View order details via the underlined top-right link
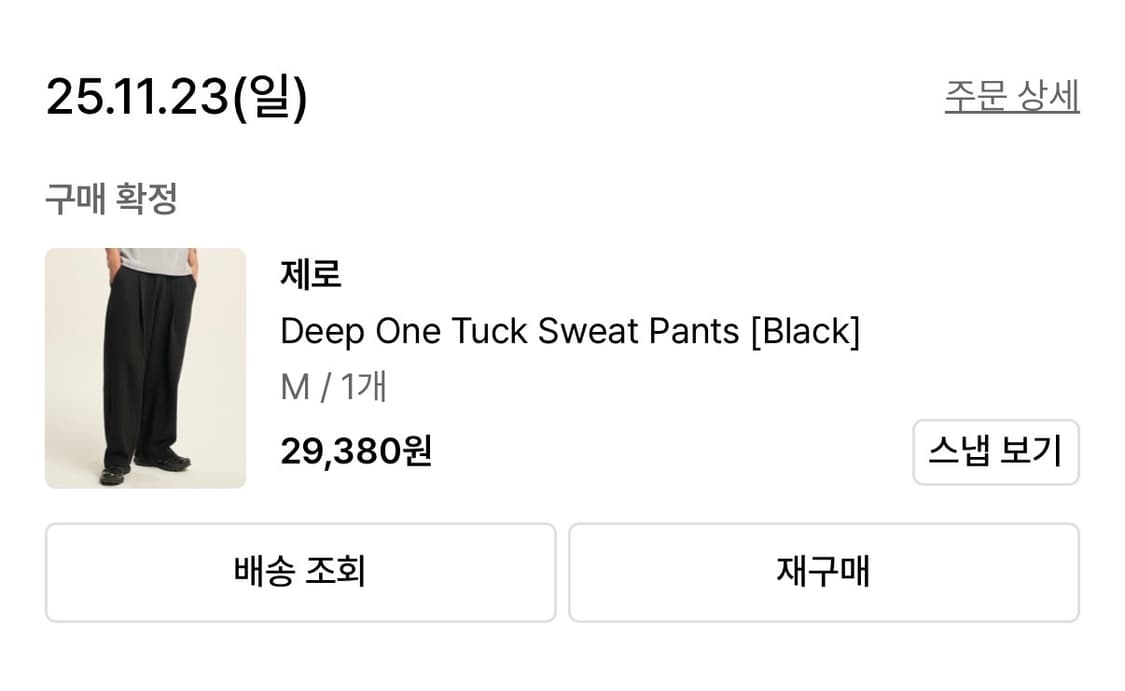The height and width of the screenshot is (691, 1125). [1013, 95]
